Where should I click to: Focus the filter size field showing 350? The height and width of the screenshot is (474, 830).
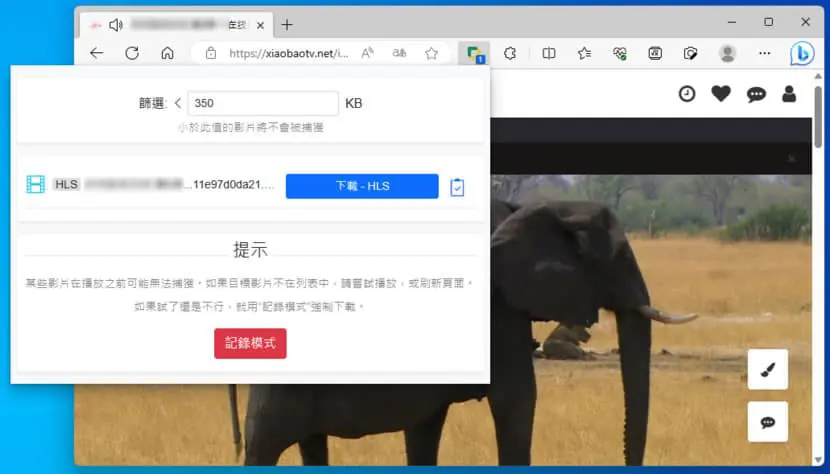263,103
